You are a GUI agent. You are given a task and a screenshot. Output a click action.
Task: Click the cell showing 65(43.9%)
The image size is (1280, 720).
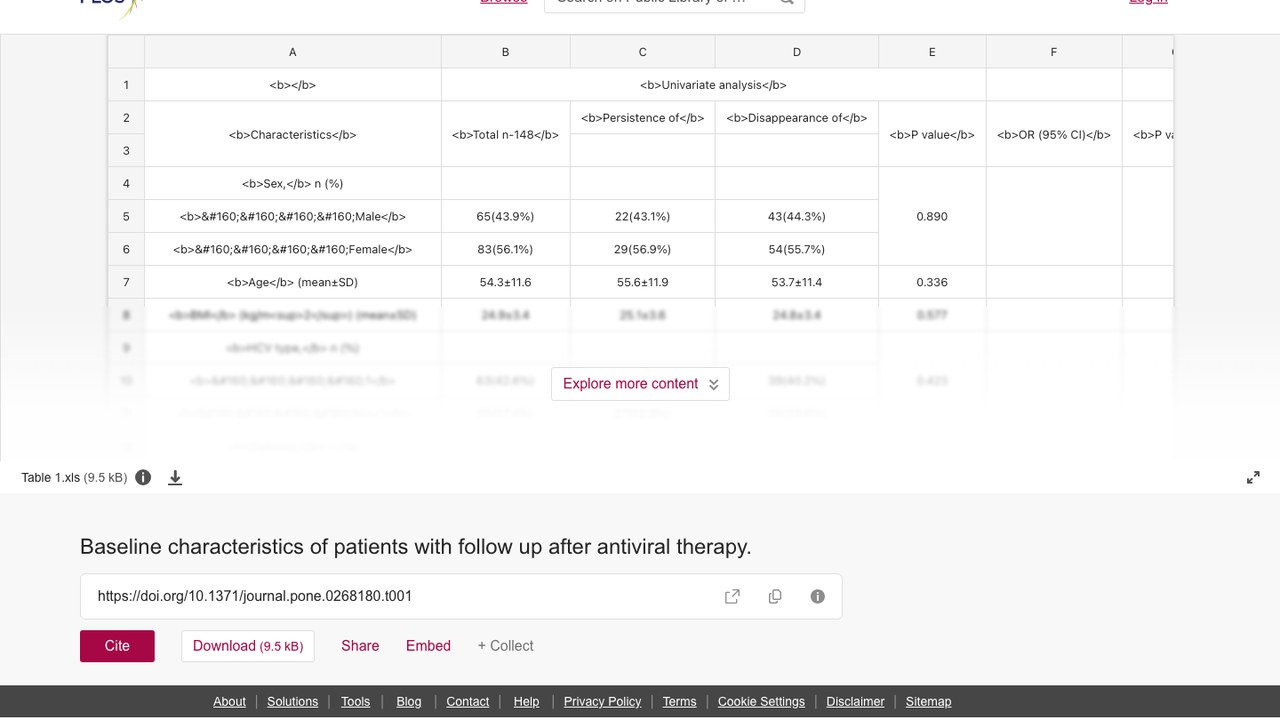coord(506,216)
